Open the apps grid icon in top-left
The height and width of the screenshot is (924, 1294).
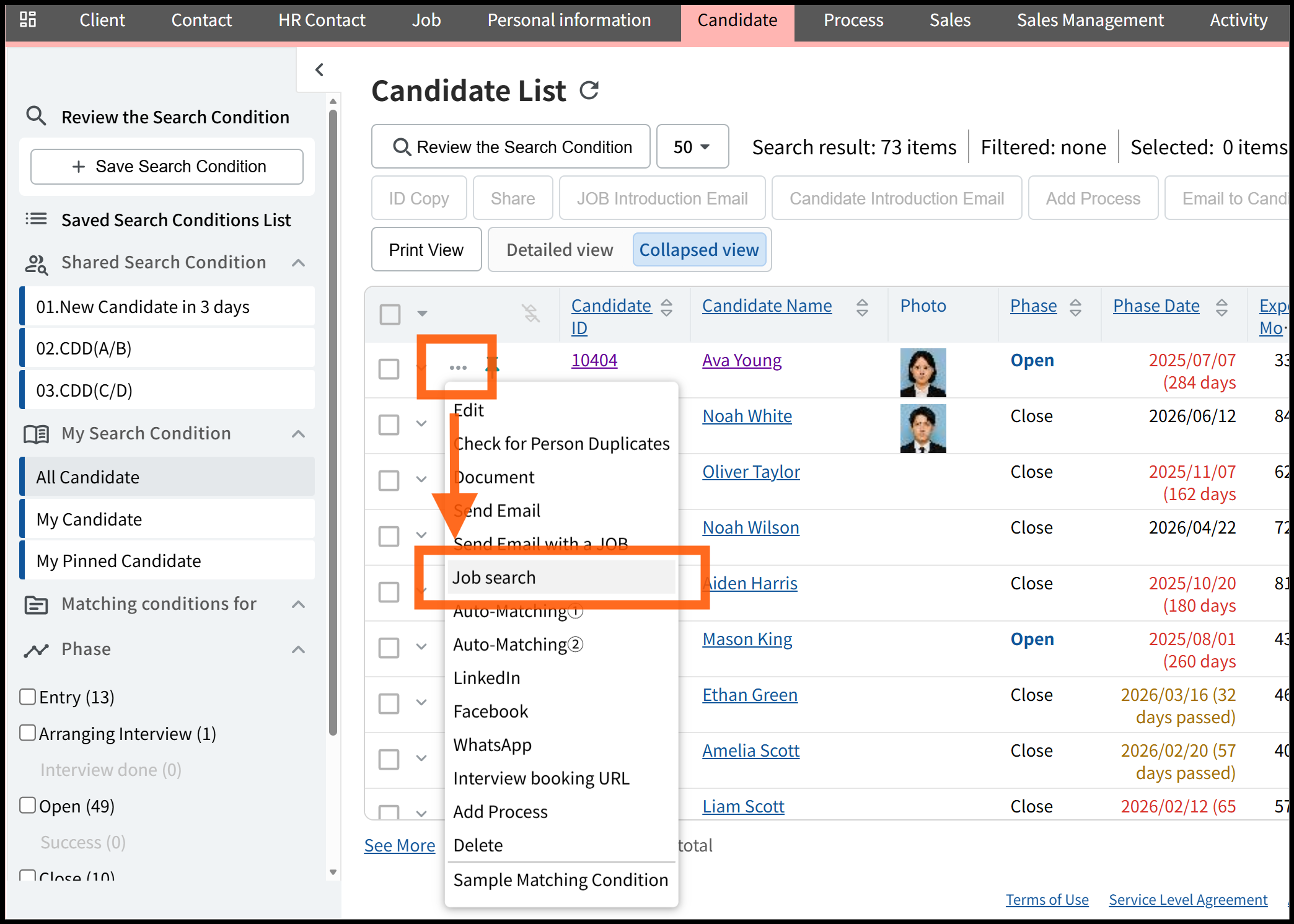[x=28, y=20]
